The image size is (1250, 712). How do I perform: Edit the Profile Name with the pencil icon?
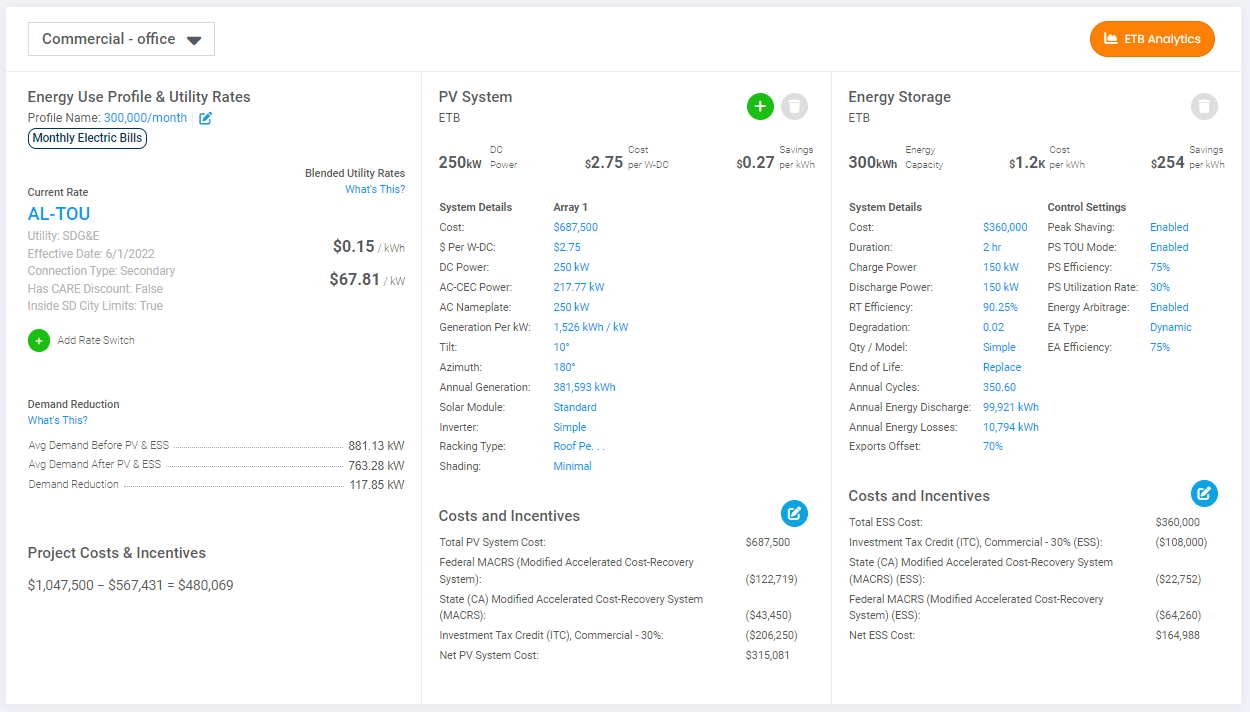(206, 117)
